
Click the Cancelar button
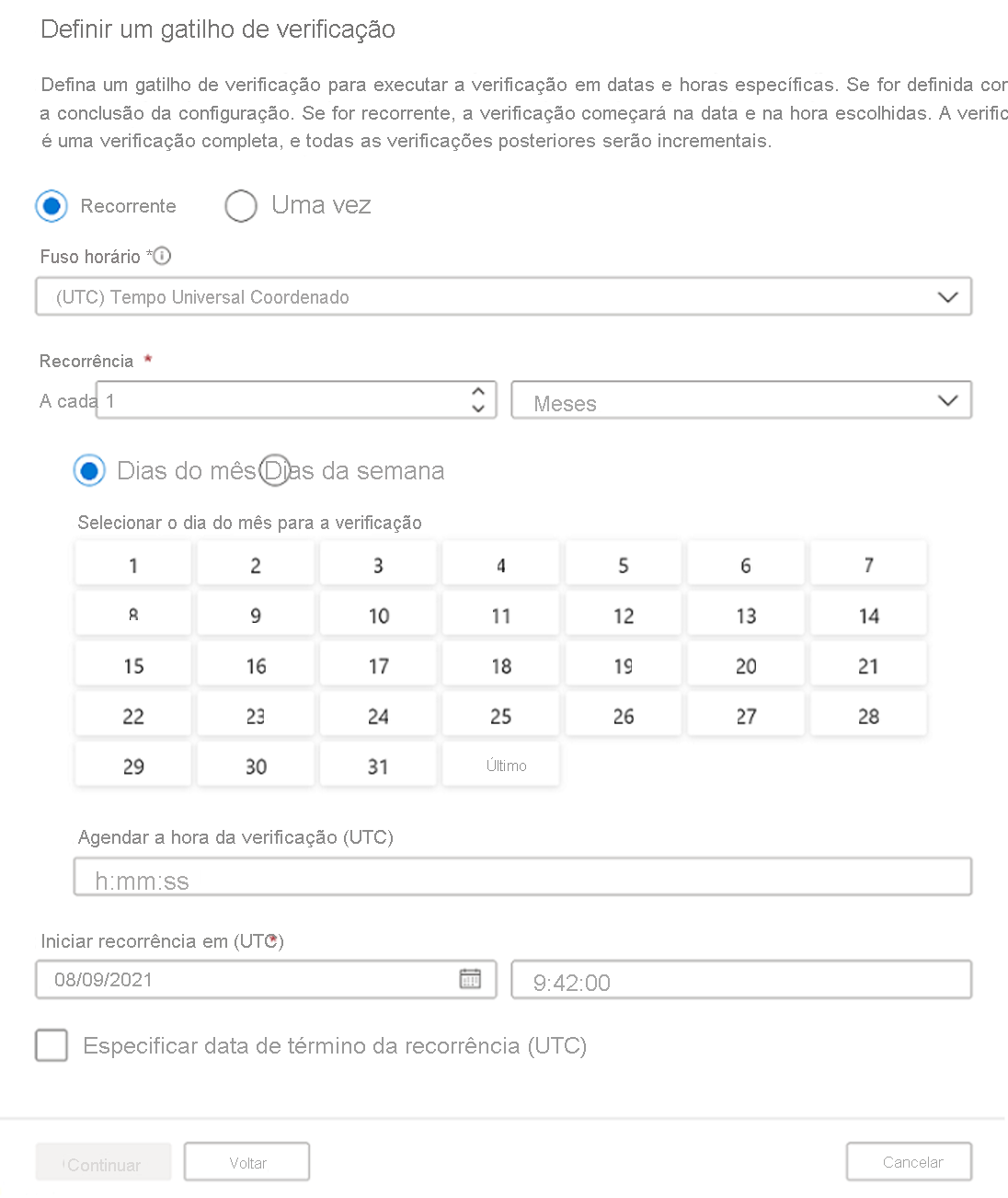coord(909,1161)
